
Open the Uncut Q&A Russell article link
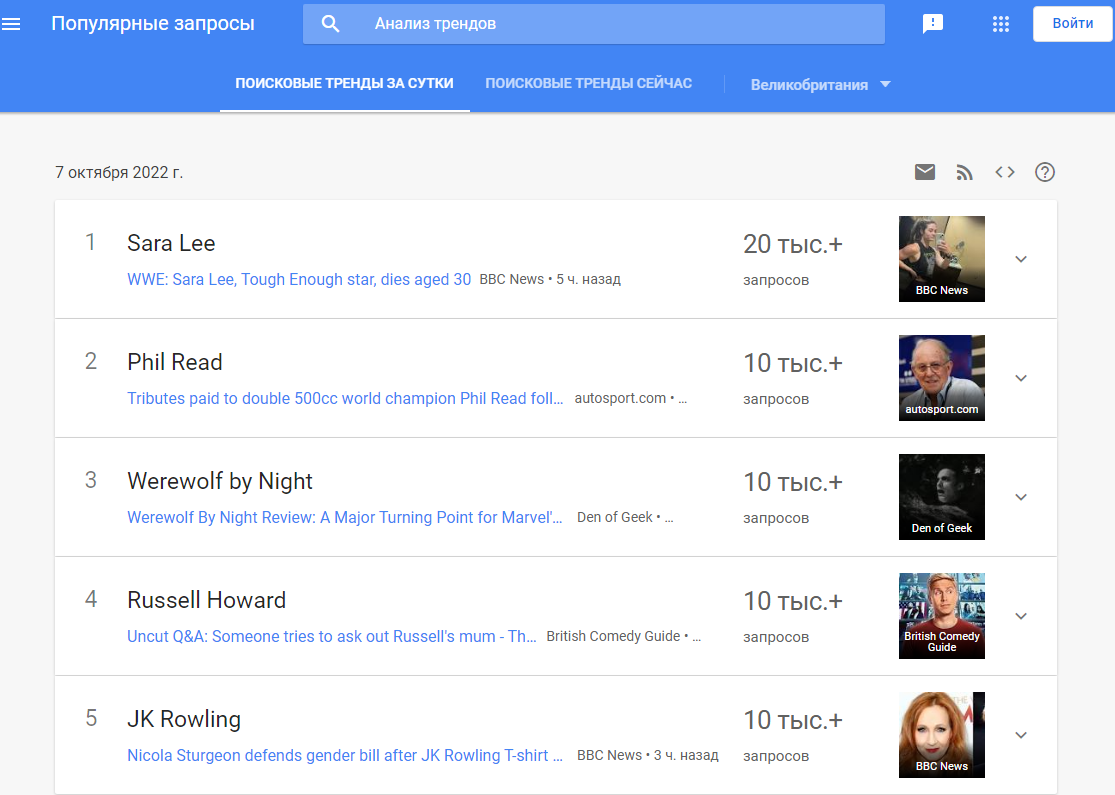(331, 636)
